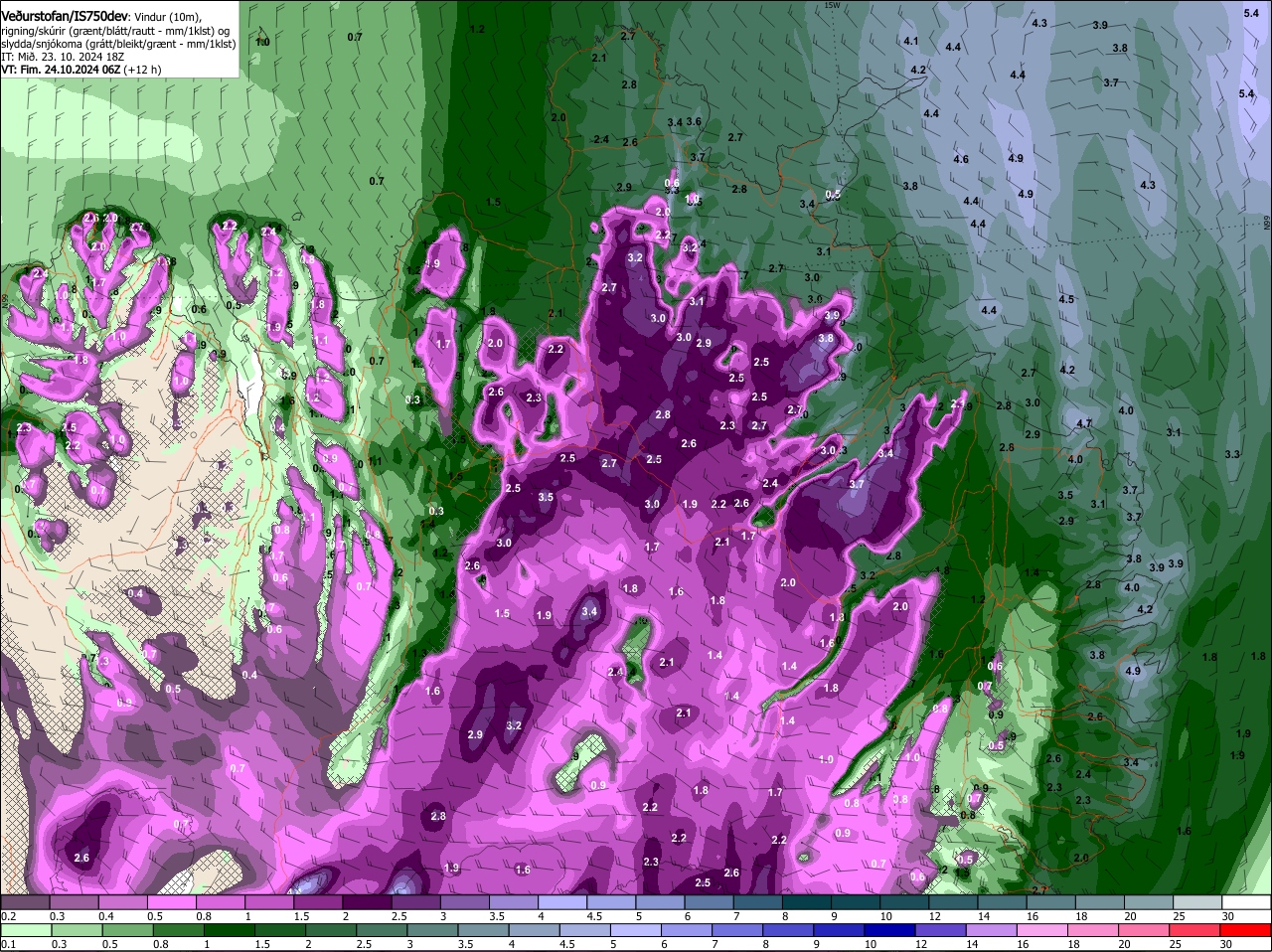The image size is (1272, 952).
Task: Pick the 1.5 magenta-purple swatch in the top legend row
Action: [x=318, y=902]
